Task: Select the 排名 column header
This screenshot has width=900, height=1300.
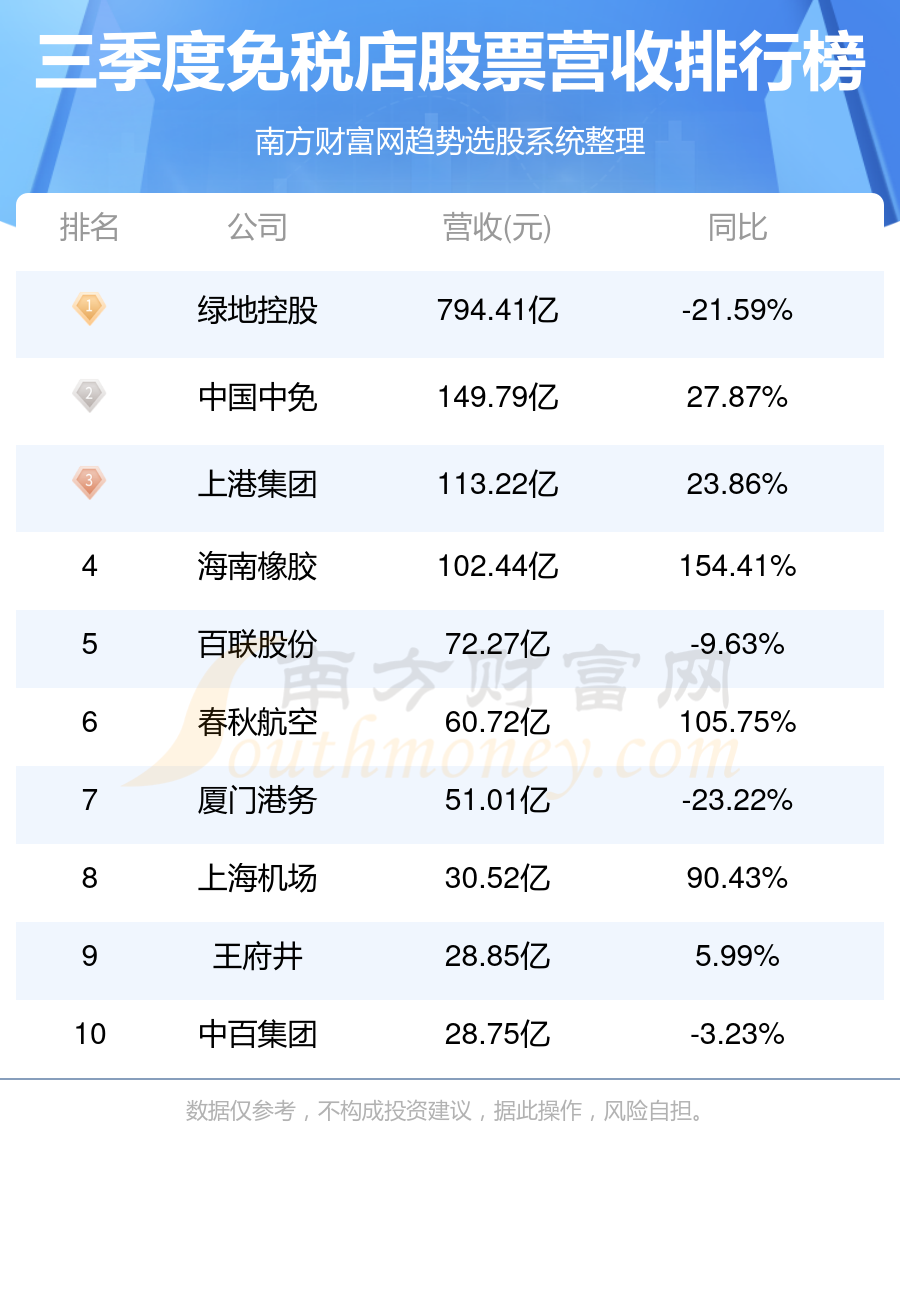Action: [x=89, y=228]
